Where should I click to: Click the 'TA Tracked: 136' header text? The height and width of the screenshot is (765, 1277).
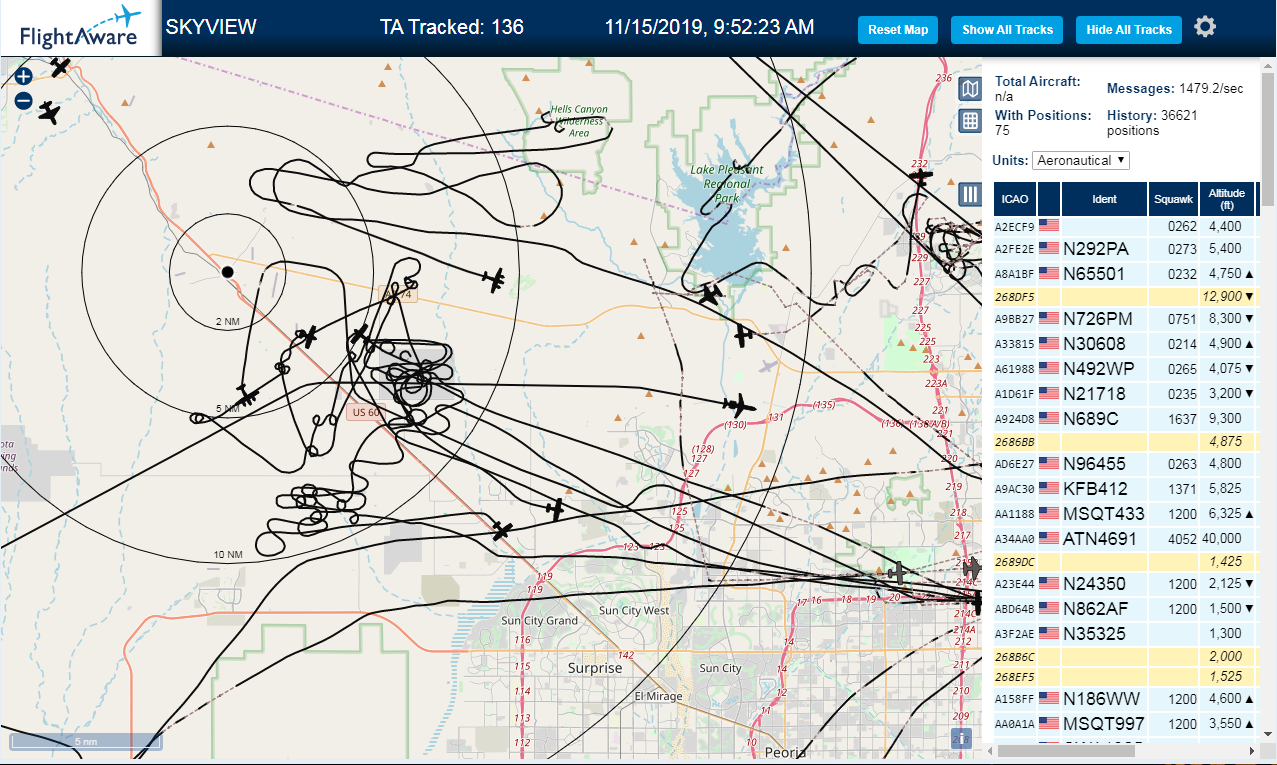452,27
